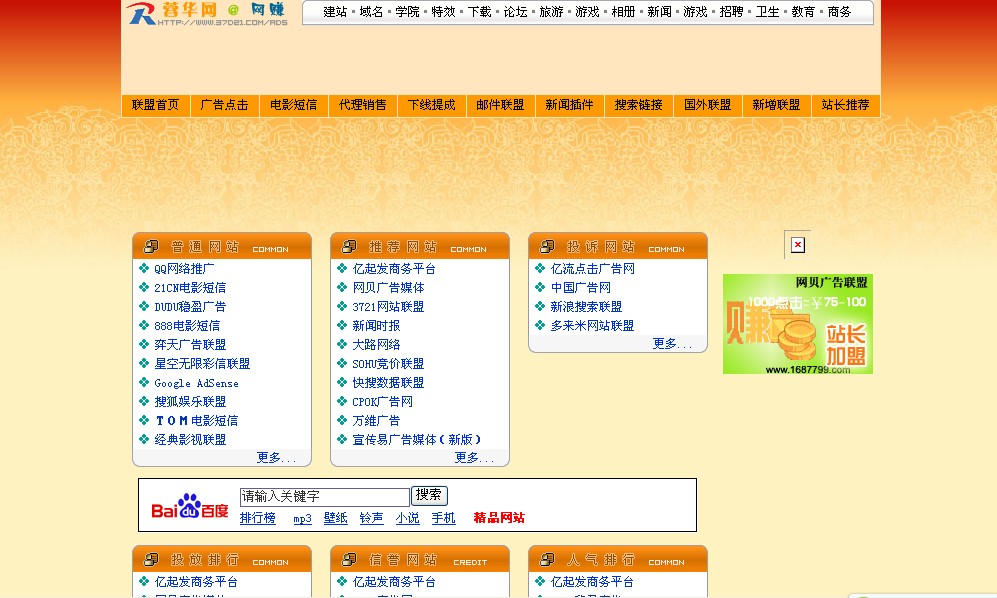Open the TOM电影短信 link

(196, 421)
